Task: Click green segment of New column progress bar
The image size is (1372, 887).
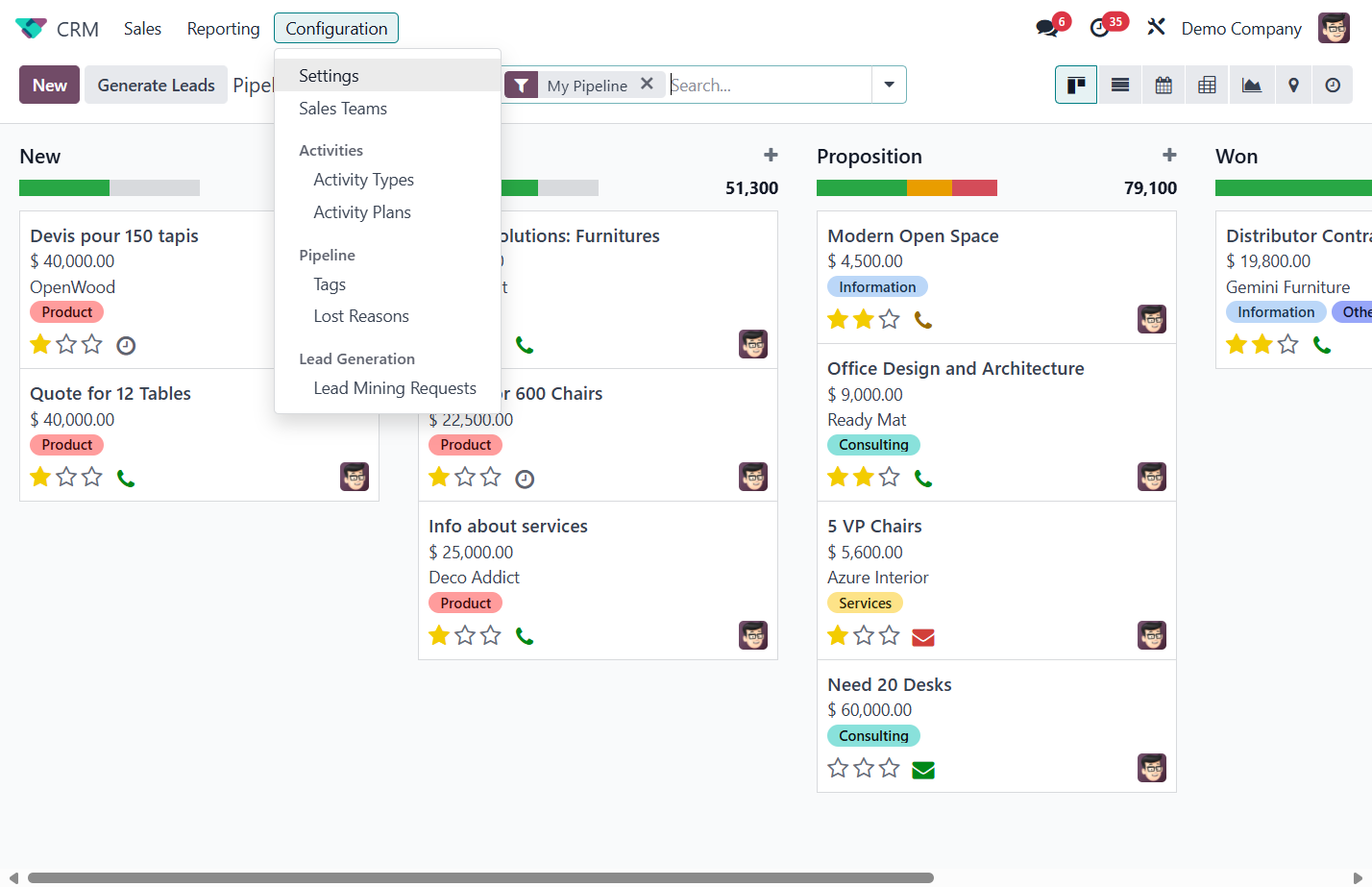Action: pos(64,188)
